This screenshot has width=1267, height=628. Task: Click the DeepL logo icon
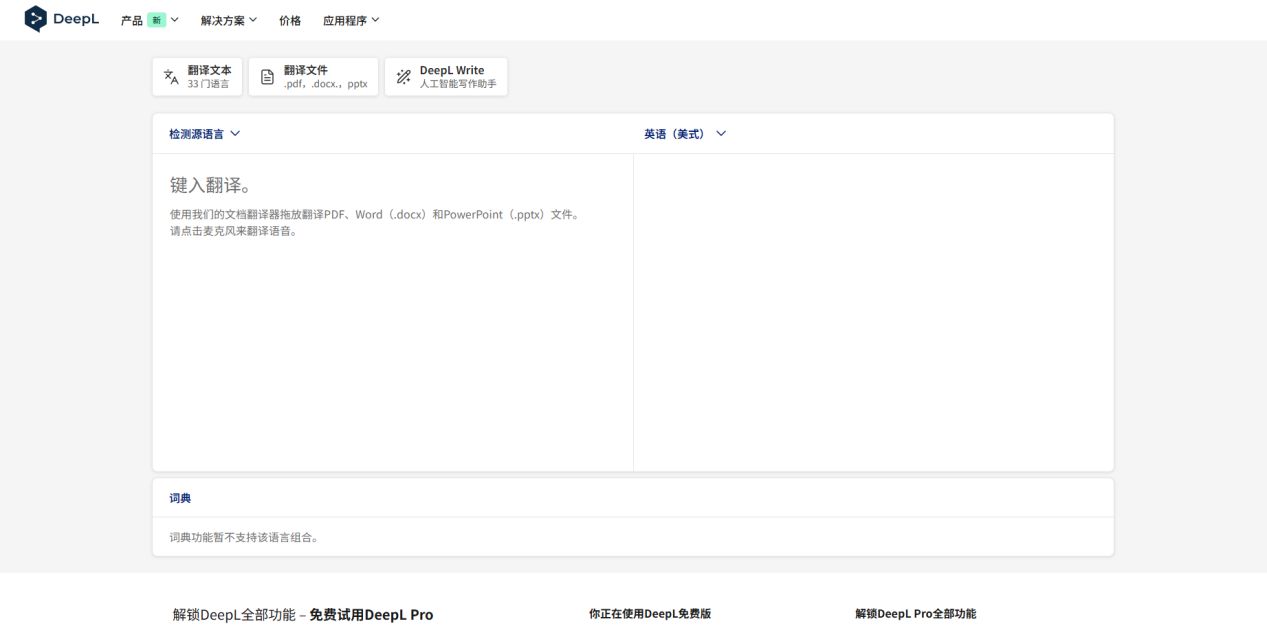[36, 19]
